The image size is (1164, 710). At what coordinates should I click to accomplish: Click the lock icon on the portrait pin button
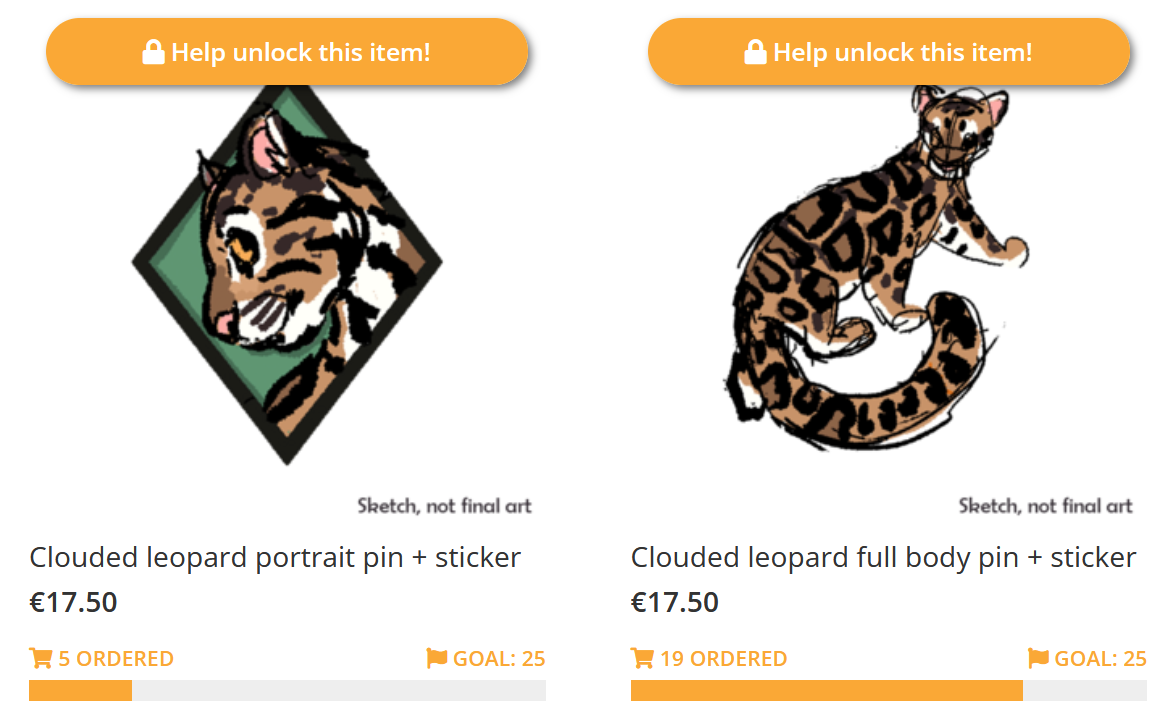[x=153, y=52]
